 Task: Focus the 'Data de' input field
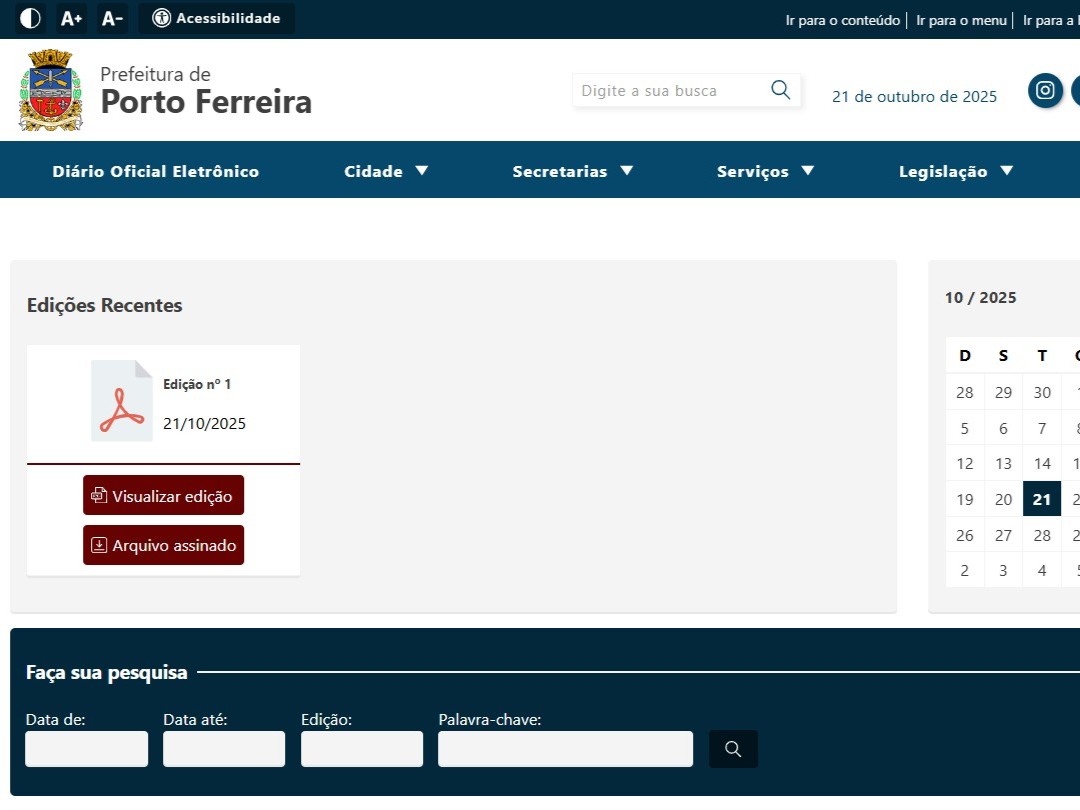pyautogui.click(x=86, y=749)
